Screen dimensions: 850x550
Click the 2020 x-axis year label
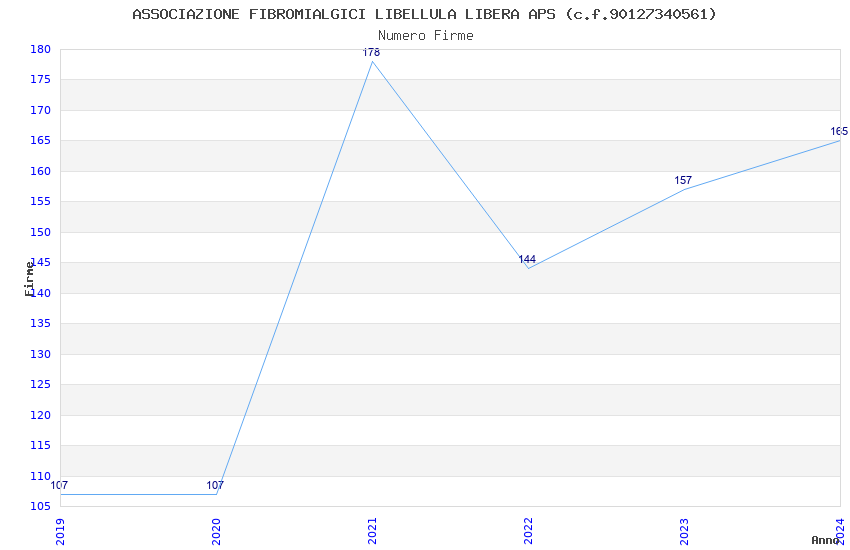pos(216,531)
